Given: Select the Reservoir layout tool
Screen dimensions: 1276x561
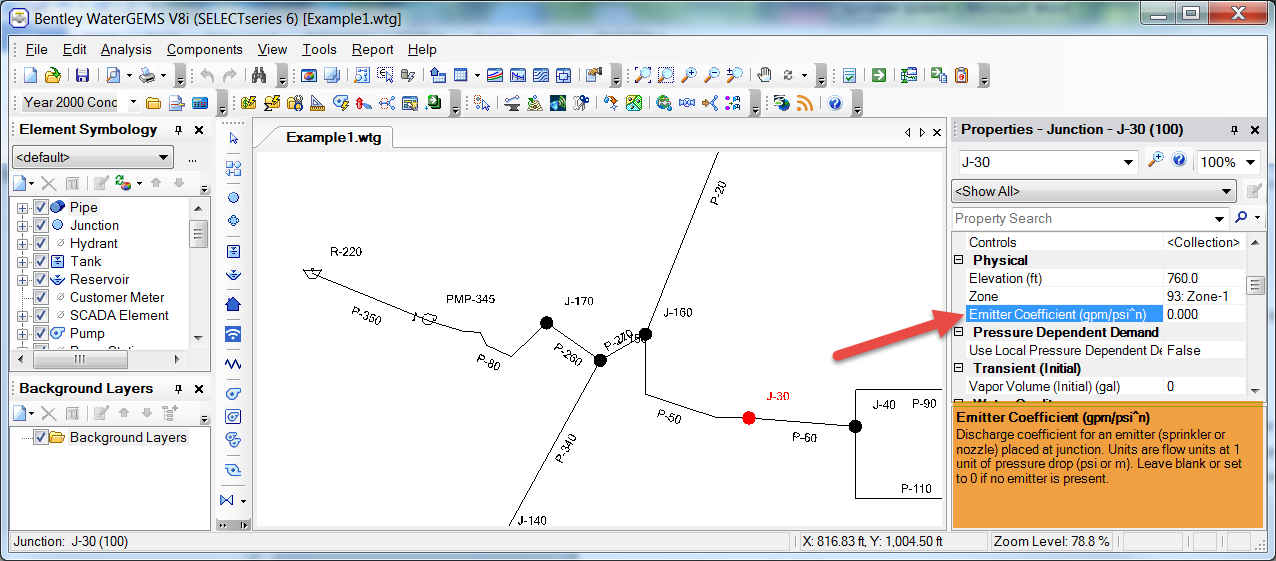Looking at the screenshot, I should 234,274.
